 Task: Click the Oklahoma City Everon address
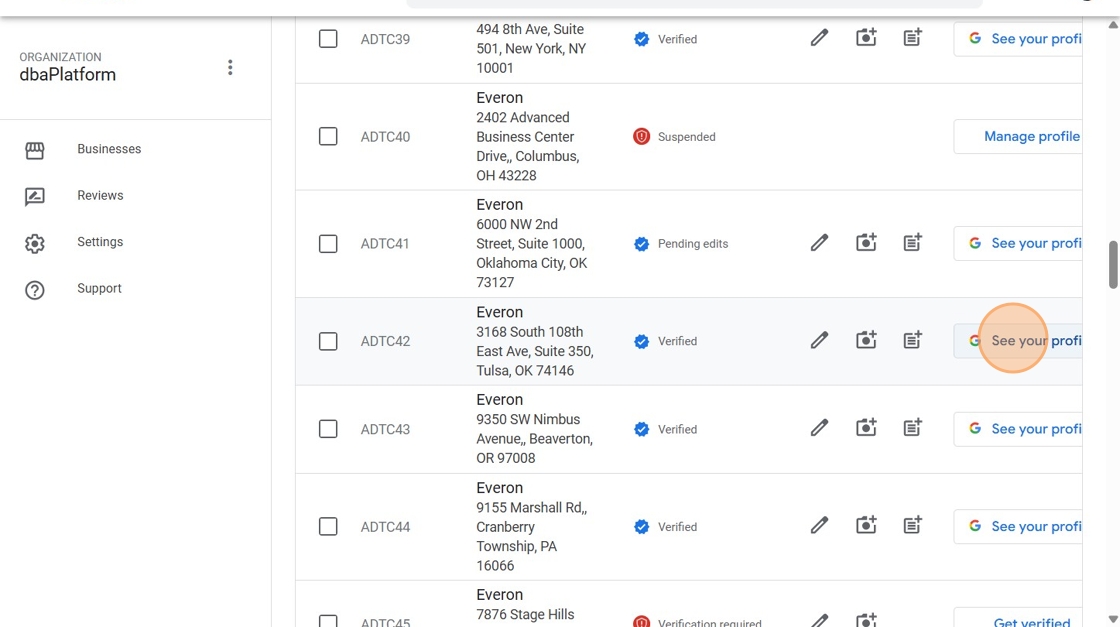coord(532,253)
